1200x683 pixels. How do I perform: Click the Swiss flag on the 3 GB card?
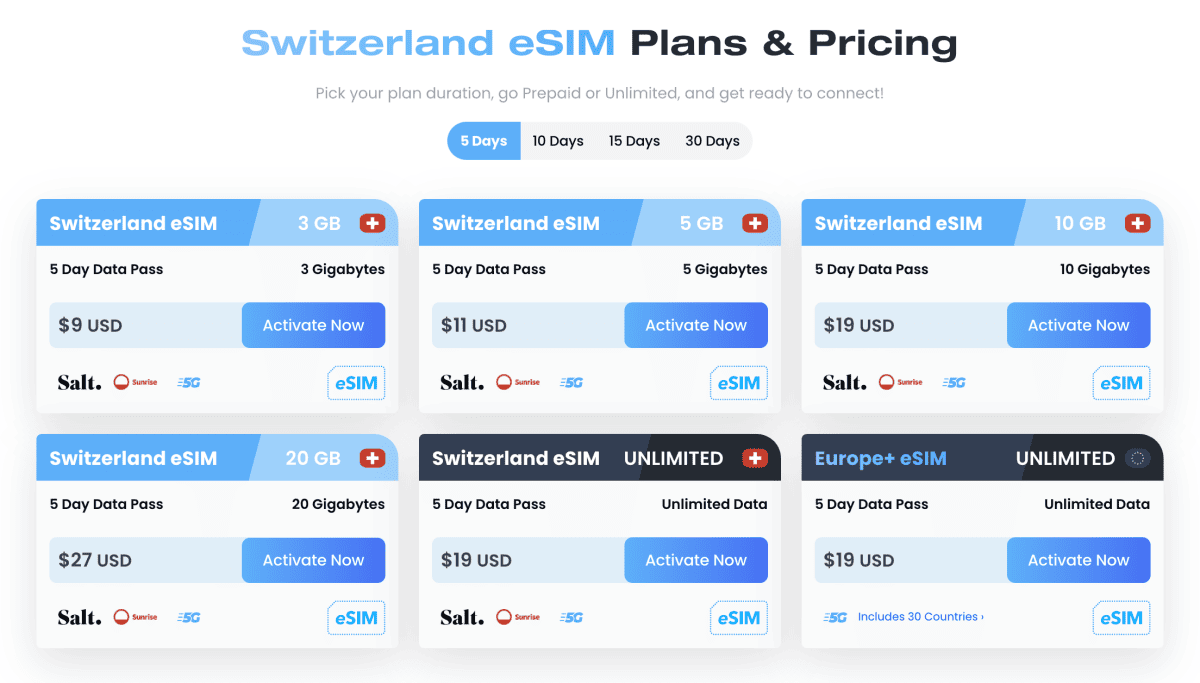(x=372, y=223)
